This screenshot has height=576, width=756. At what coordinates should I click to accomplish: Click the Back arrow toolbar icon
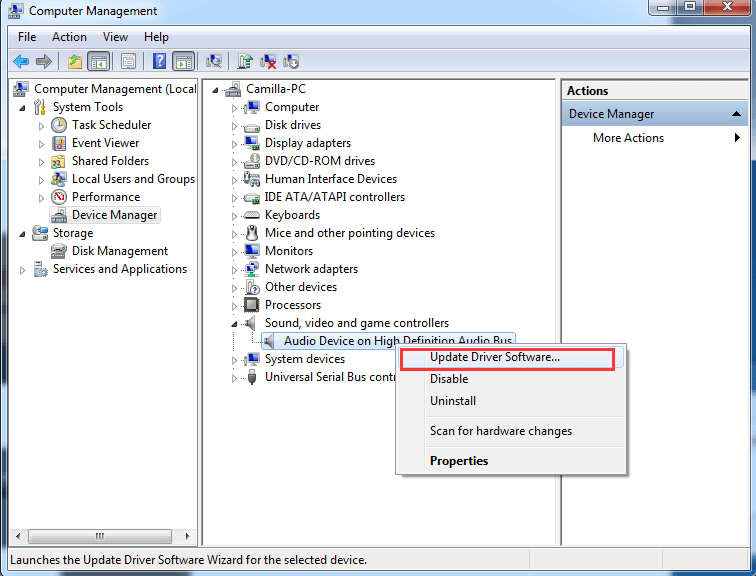click(20, 62)
